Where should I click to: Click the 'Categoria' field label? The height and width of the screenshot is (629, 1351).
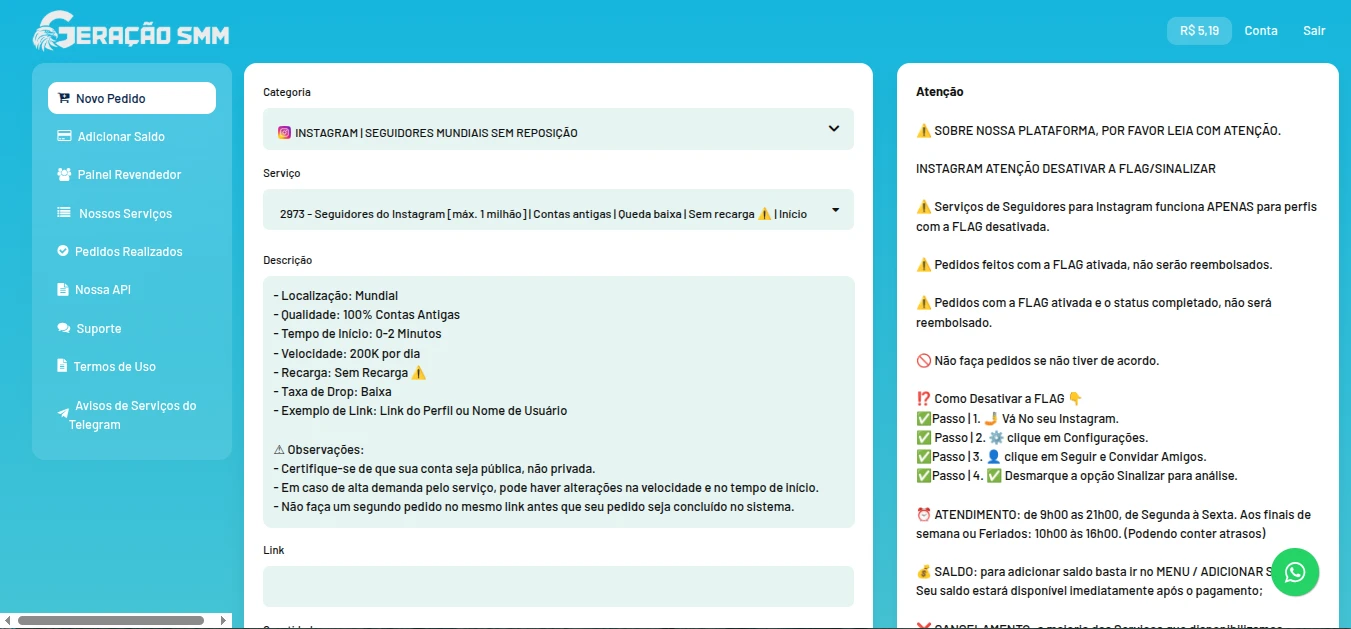click(287, 92)
